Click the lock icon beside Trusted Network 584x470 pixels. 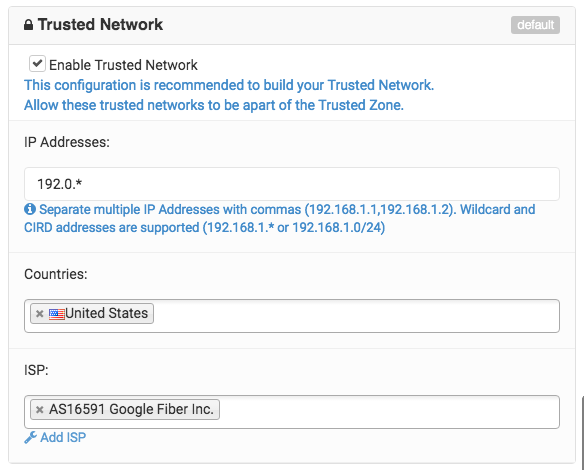[28, 25]
